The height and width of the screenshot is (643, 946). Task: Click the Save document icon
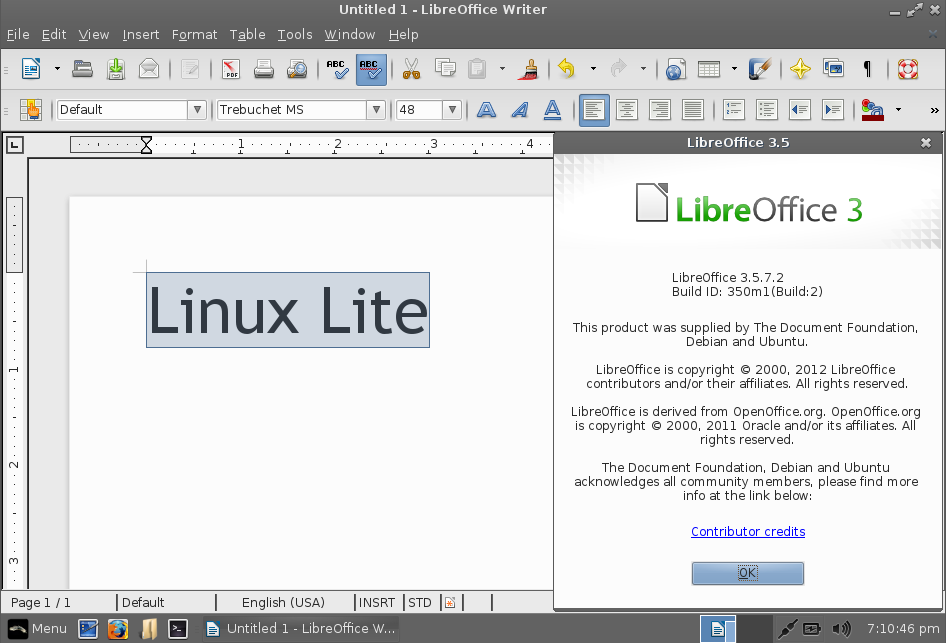click(x=116, y=69)
